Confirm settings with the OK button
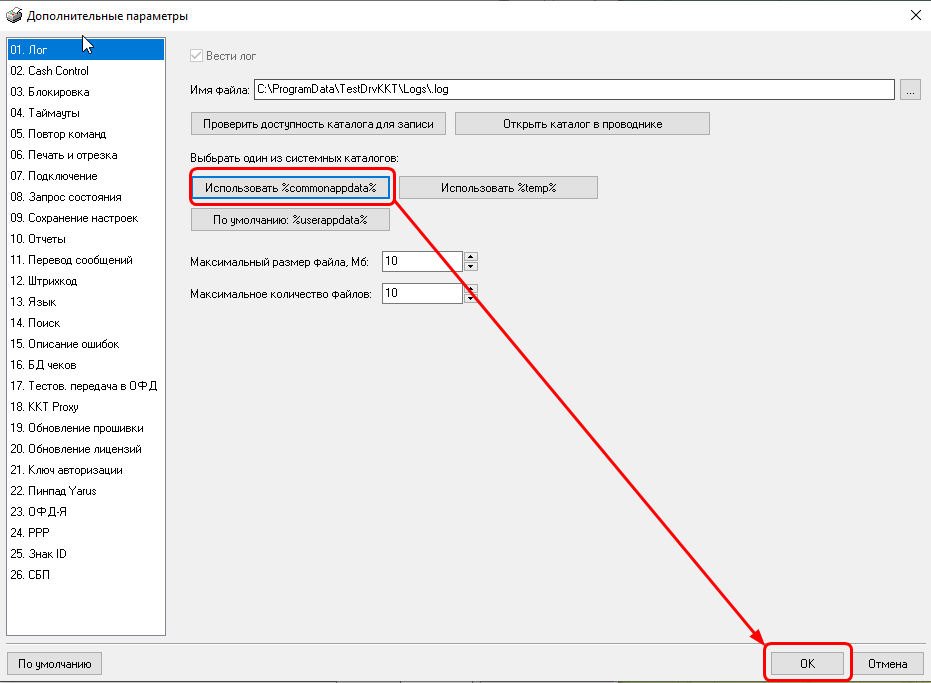The image size is (931, 683). [807, 663]
